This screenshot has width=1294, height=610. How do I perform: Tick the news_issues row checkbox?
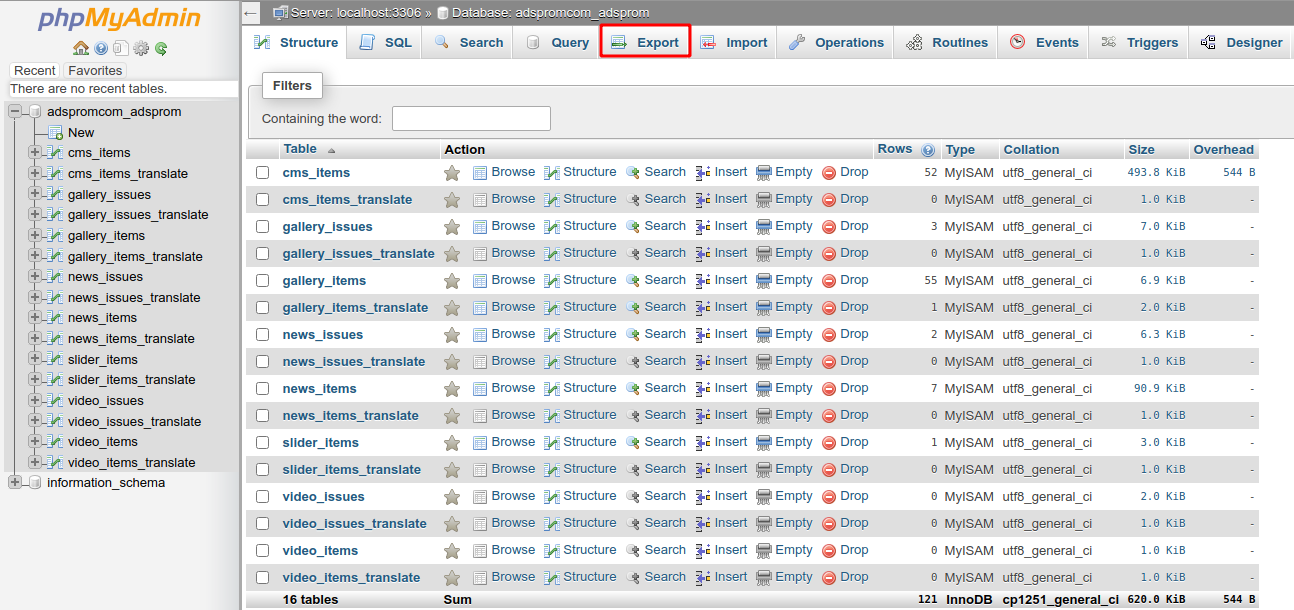click(x=262, y=335)
